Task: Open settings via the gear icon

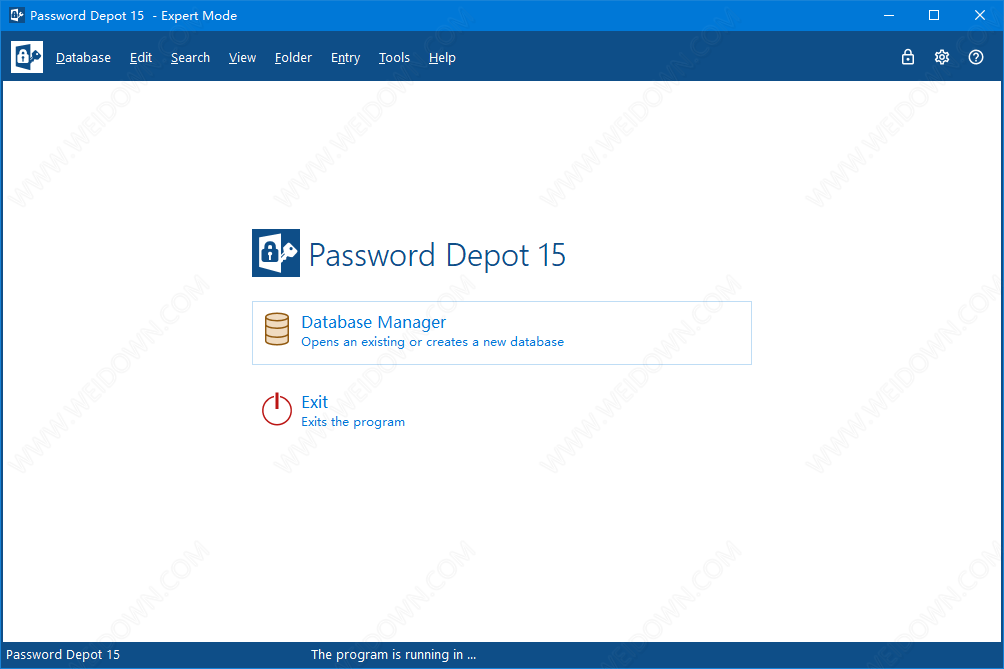Action: (941, 57)
